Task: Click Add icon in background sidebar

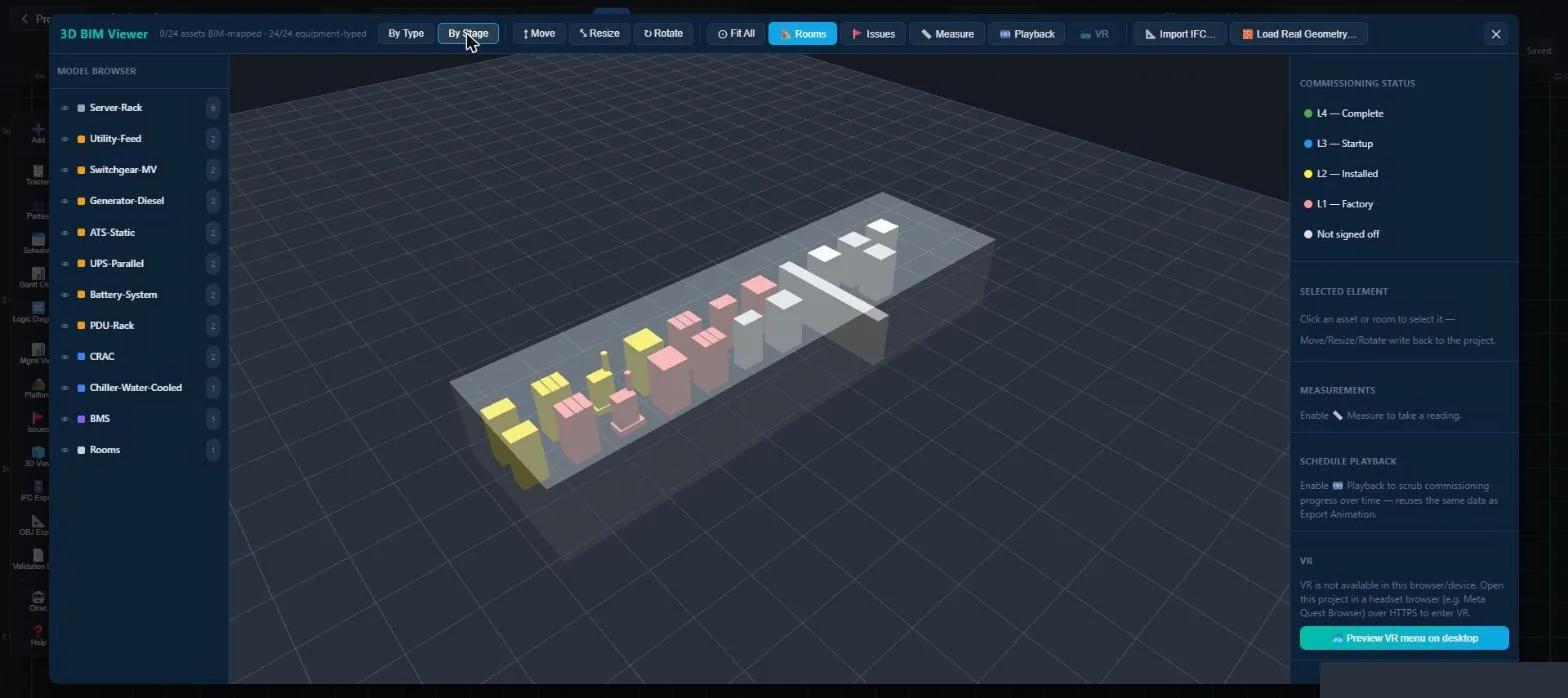Action: click(38, 133)
